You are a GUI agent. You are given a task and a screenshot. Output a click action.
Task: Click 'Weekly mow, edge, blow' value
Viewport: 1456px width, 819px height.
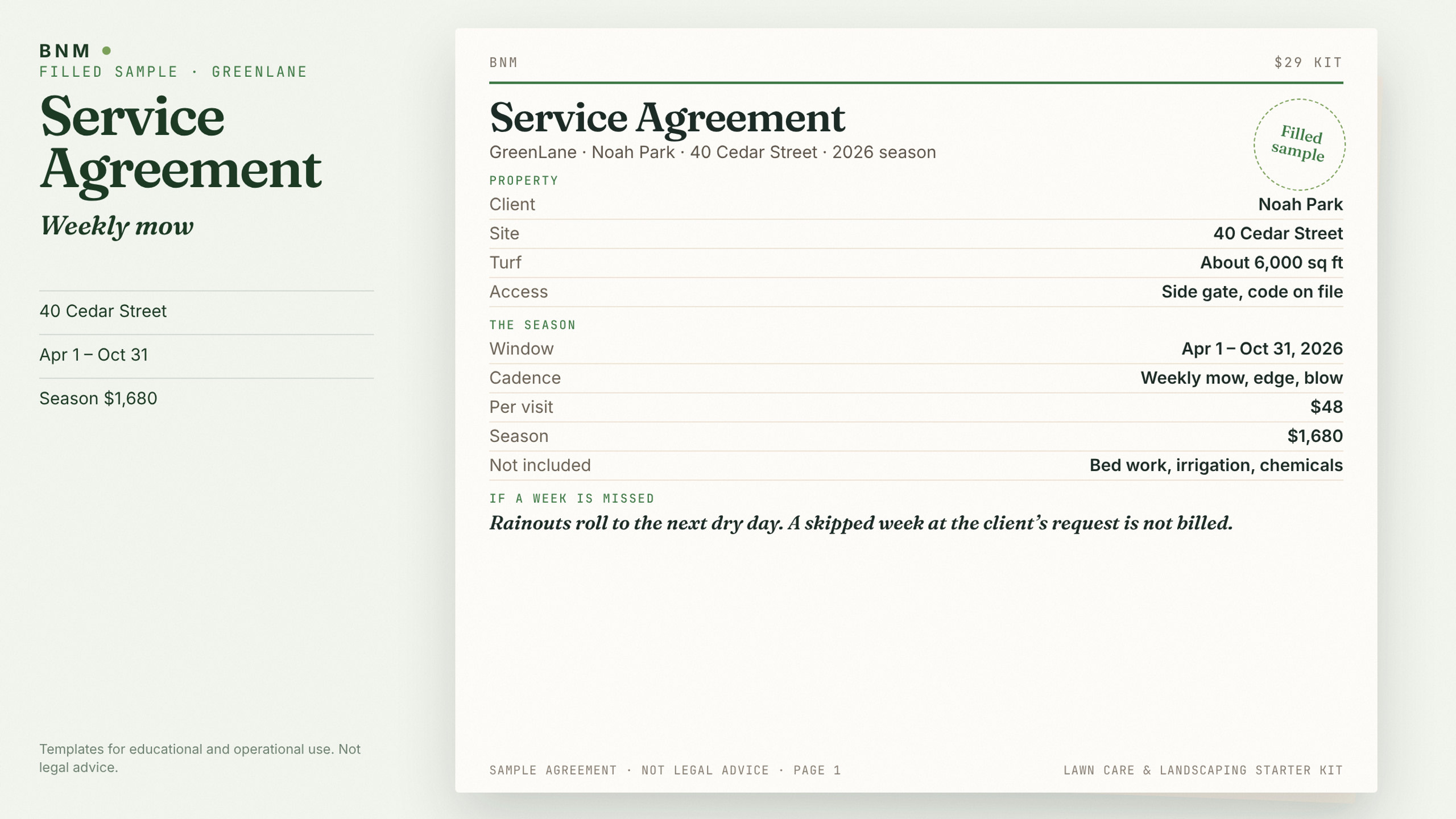click(1242, 378)
